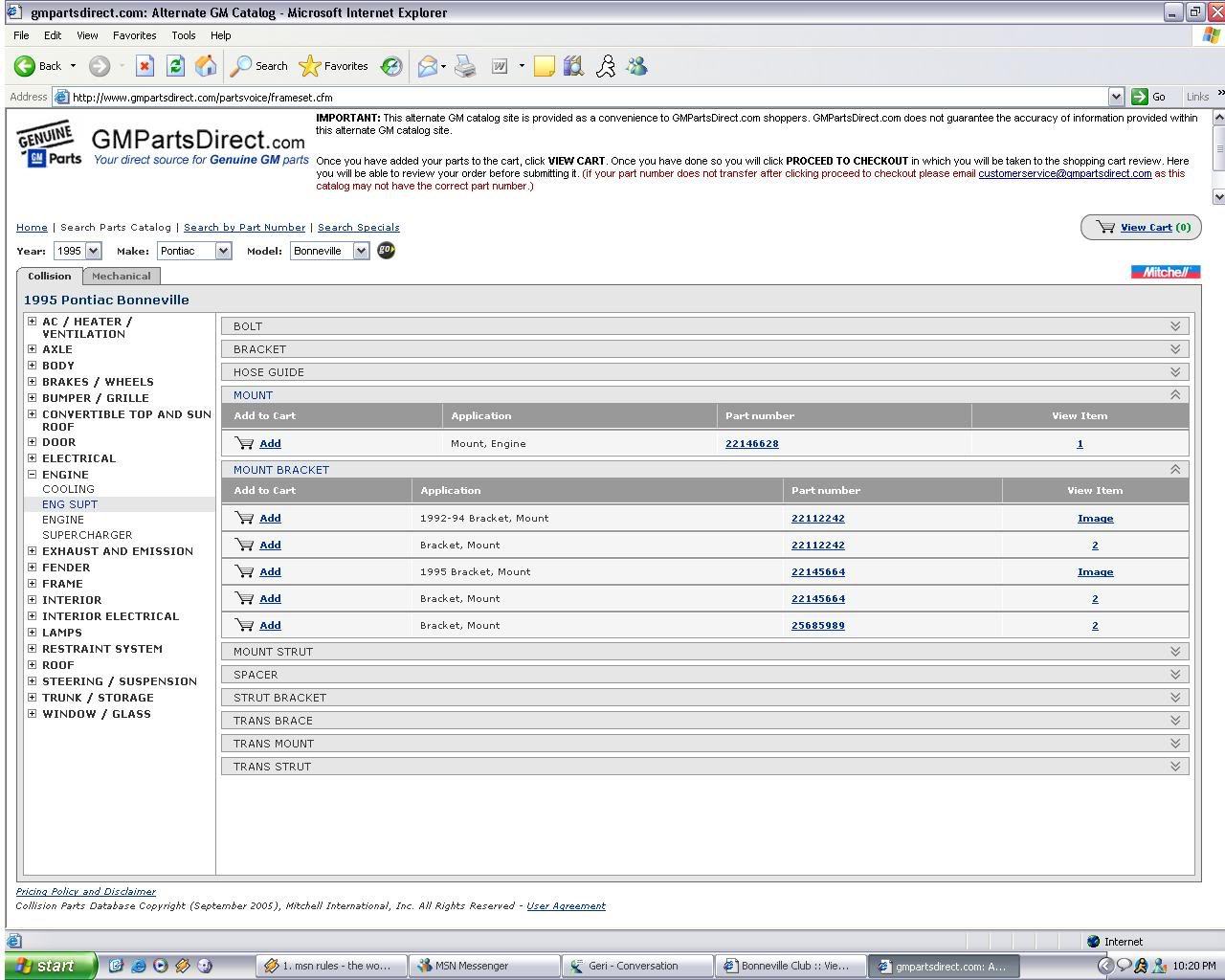
Task: Select ENG SUPT tree item
Action: (x=70, y=504)
